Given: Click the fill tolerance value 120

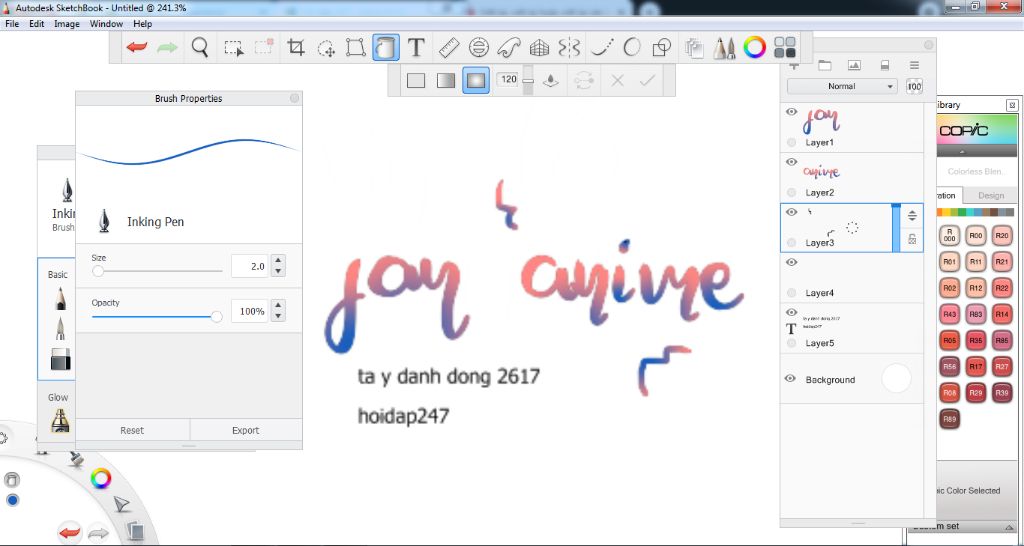Looking at the screenshot, I should pyautogui.click(x=509, y=79).
